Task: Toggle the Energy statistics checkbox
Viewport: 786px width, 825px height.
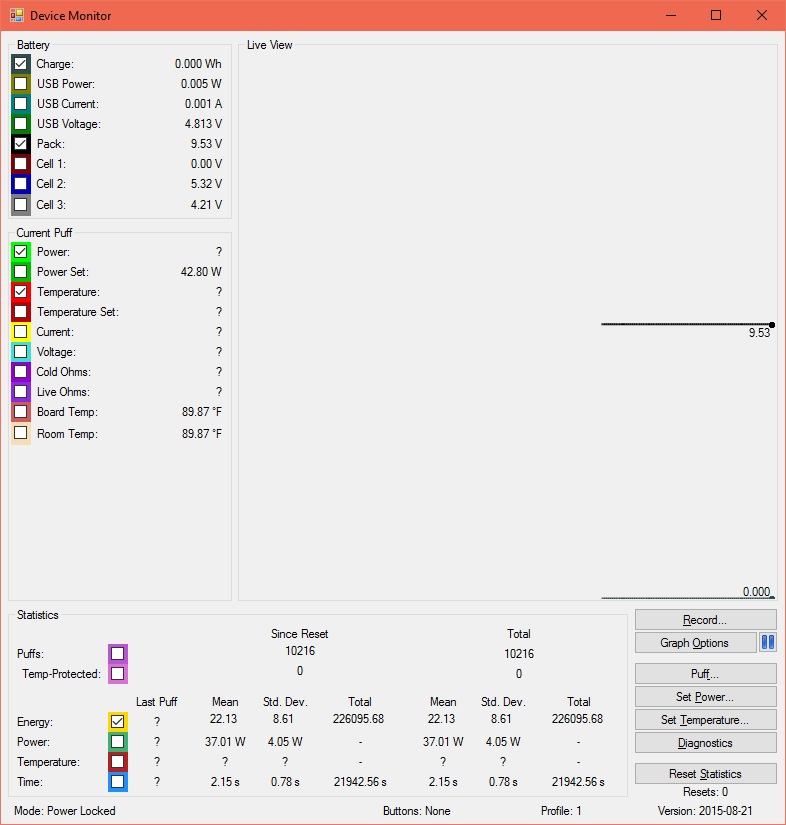Action: coord(118,722)
